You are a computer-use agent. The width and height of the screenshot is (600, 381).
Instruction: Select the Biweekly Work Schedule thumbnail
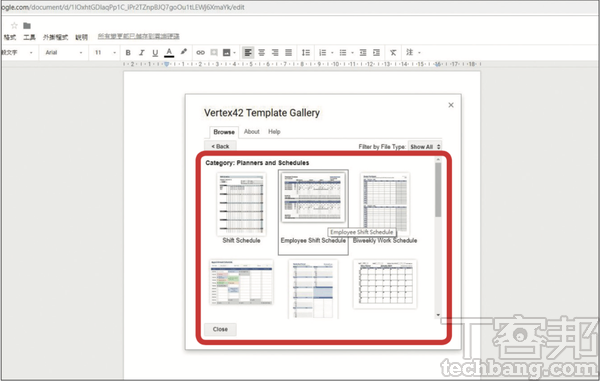385,204
